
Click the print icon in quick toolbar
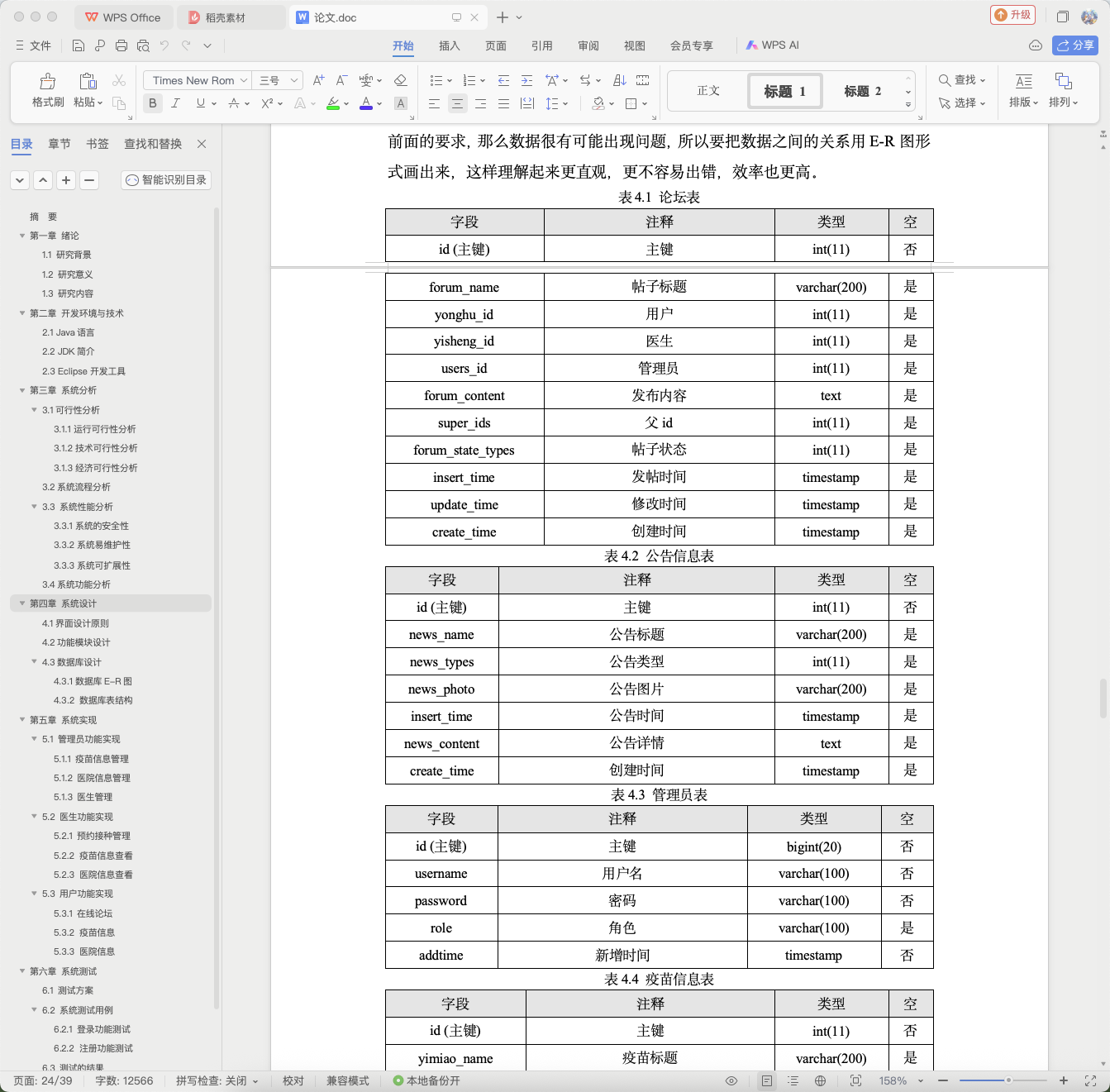click(121, 45)
